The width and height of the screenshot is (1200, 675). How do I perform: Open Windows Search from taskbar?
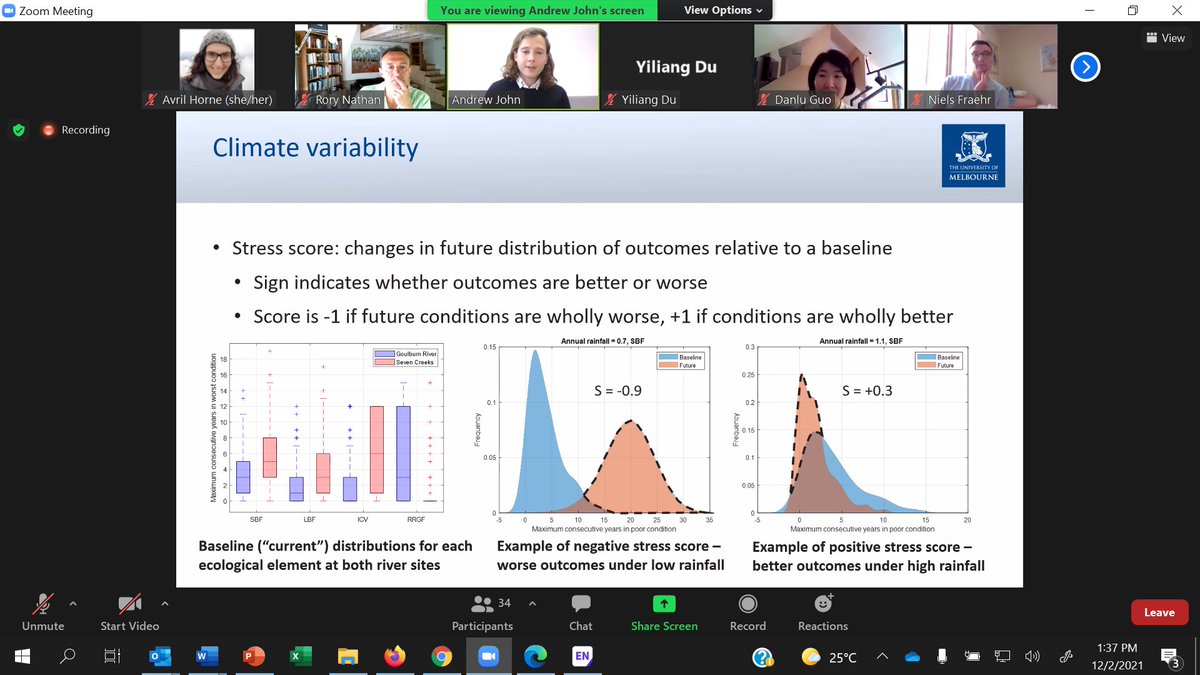(x=66, y=657)
